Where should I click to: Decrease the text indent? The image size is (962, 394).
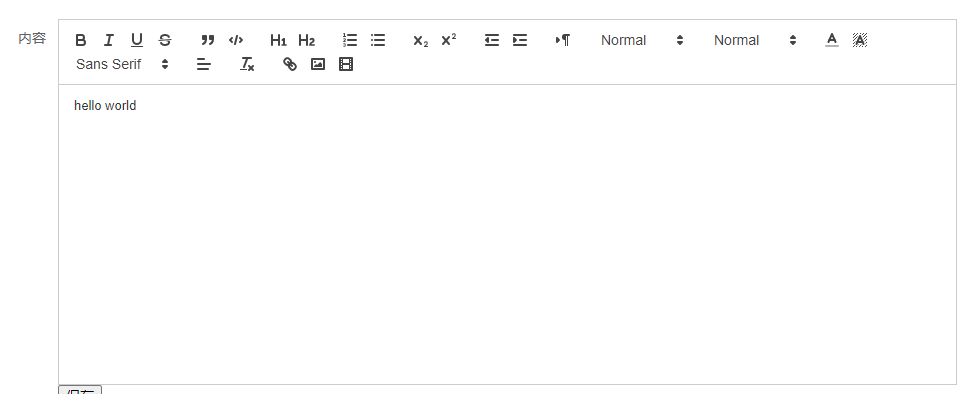tap(491, 41)
